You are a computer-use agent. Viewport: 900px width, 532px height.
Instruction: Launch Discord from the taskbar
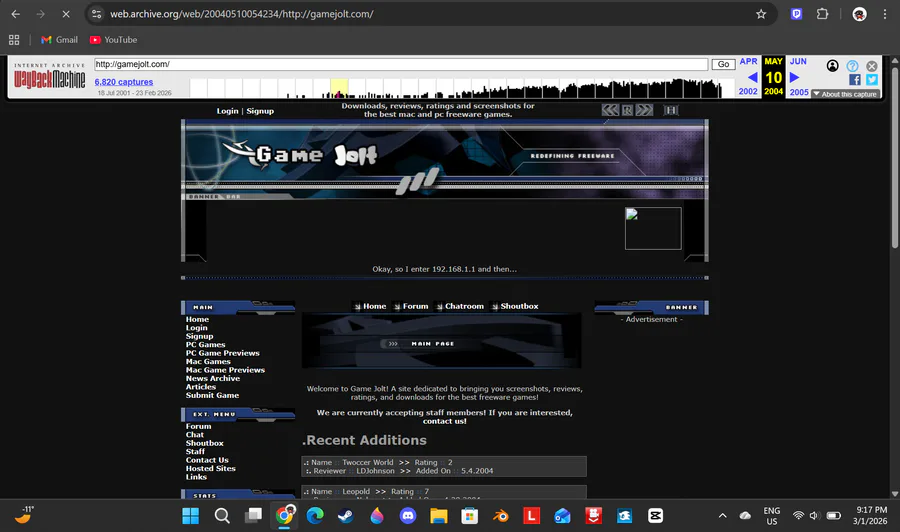[408, 516]
